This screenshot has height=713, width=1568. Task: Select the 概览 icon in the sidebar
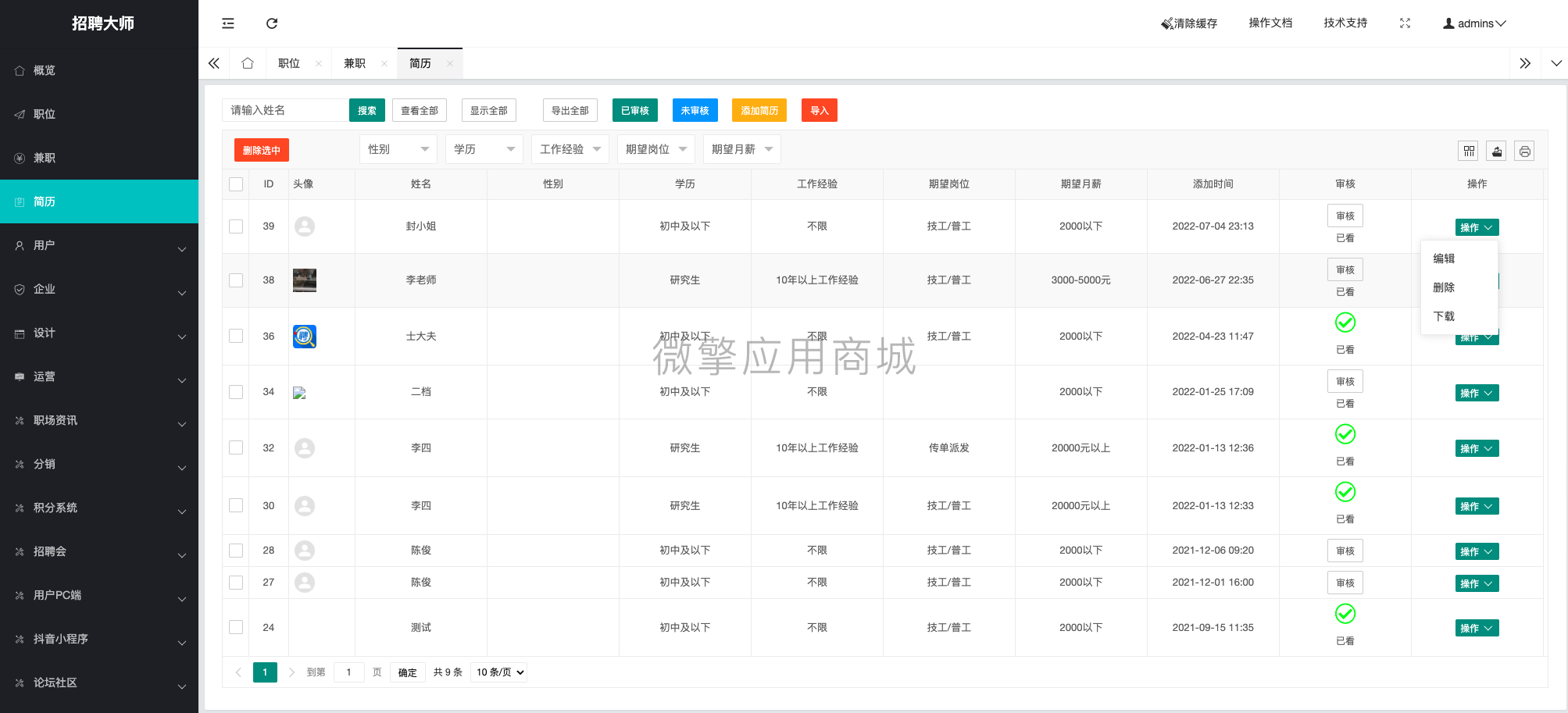[x=20, y=70]
